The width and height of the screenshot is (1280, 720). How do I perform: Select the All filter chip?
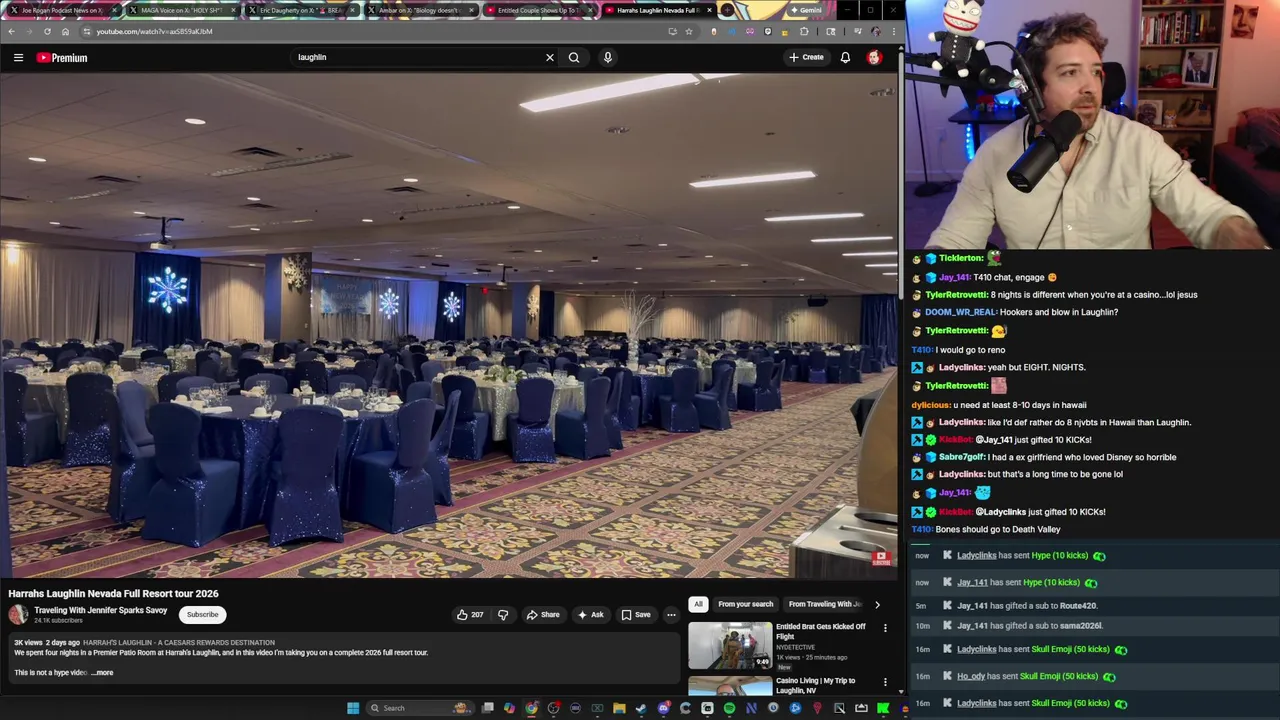click(x=698, y=604)
